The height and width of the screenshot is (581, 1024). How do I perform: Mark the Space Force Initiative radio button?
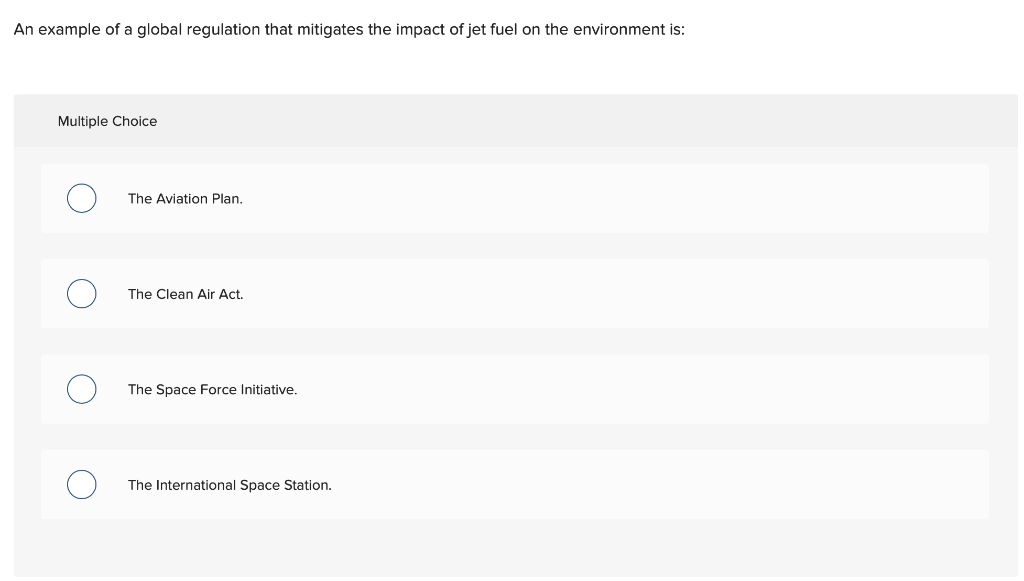pos(82,389)
